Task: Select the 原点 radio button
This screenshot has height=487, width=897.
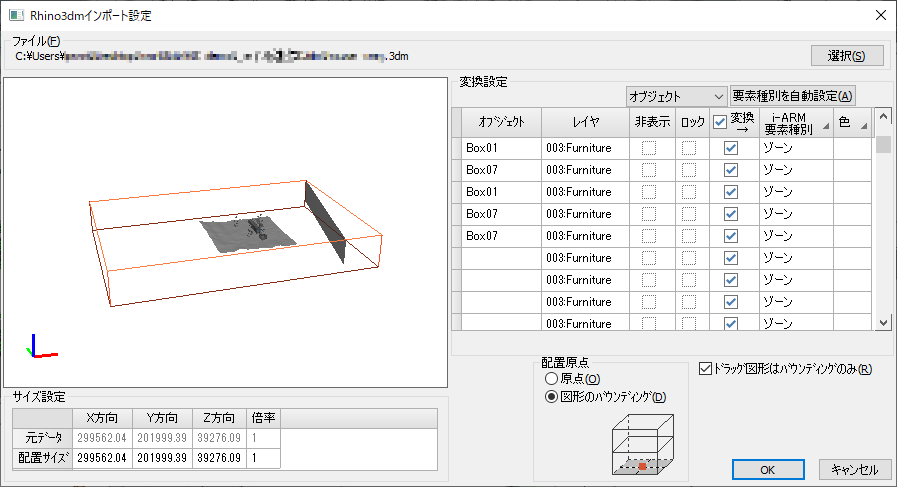Action: point(550,379)
